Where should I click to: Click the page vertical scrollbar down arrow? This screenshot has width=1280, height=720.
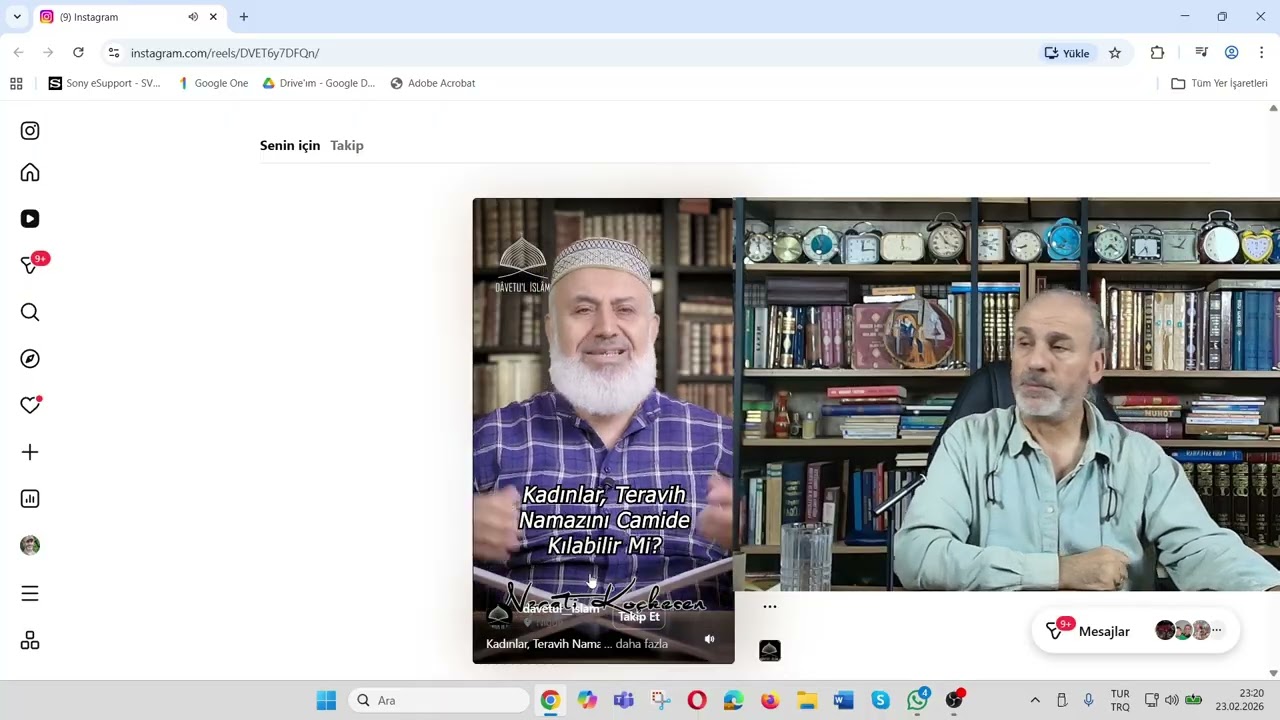1273,673
